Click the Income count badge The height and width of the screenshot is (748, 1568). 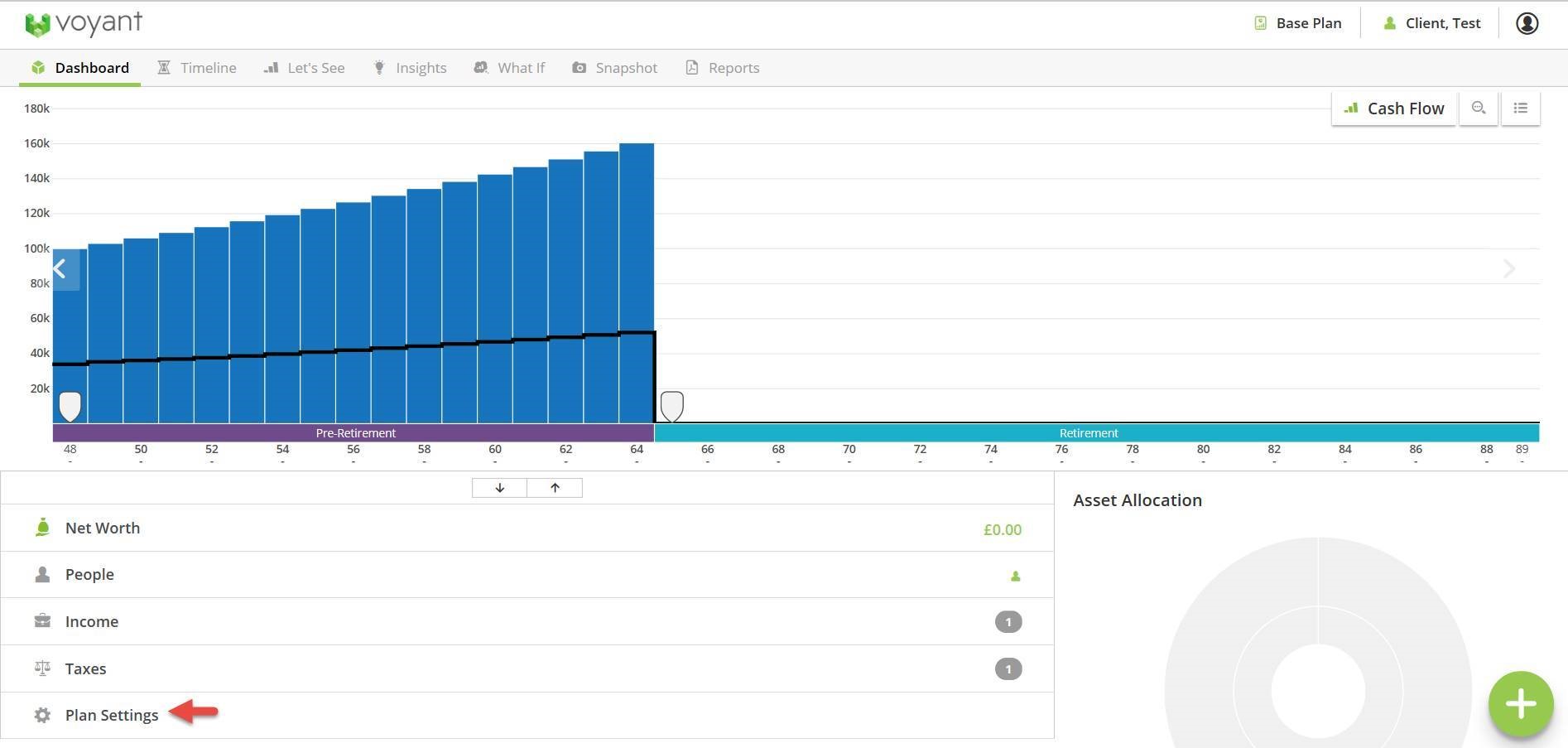pos(1008,622)
